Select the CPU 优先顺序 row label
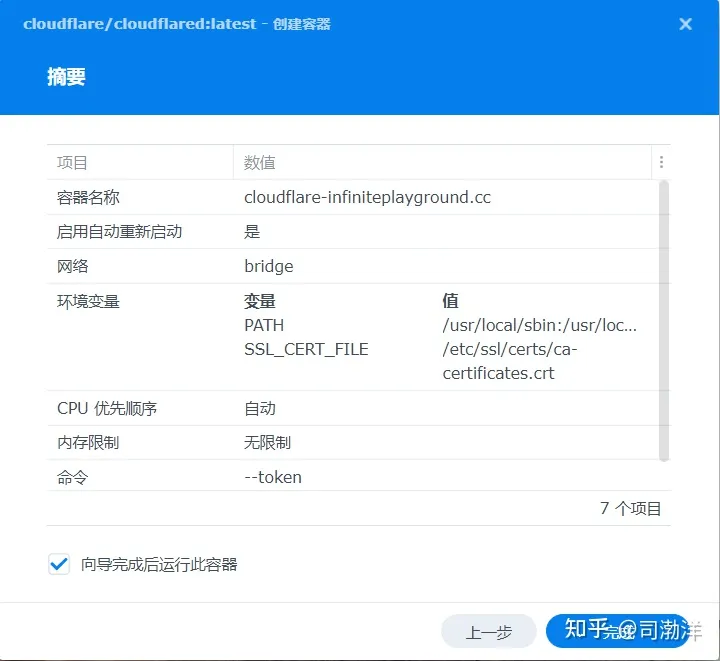Viewport: 720px width, 661px height. (107, 408)
